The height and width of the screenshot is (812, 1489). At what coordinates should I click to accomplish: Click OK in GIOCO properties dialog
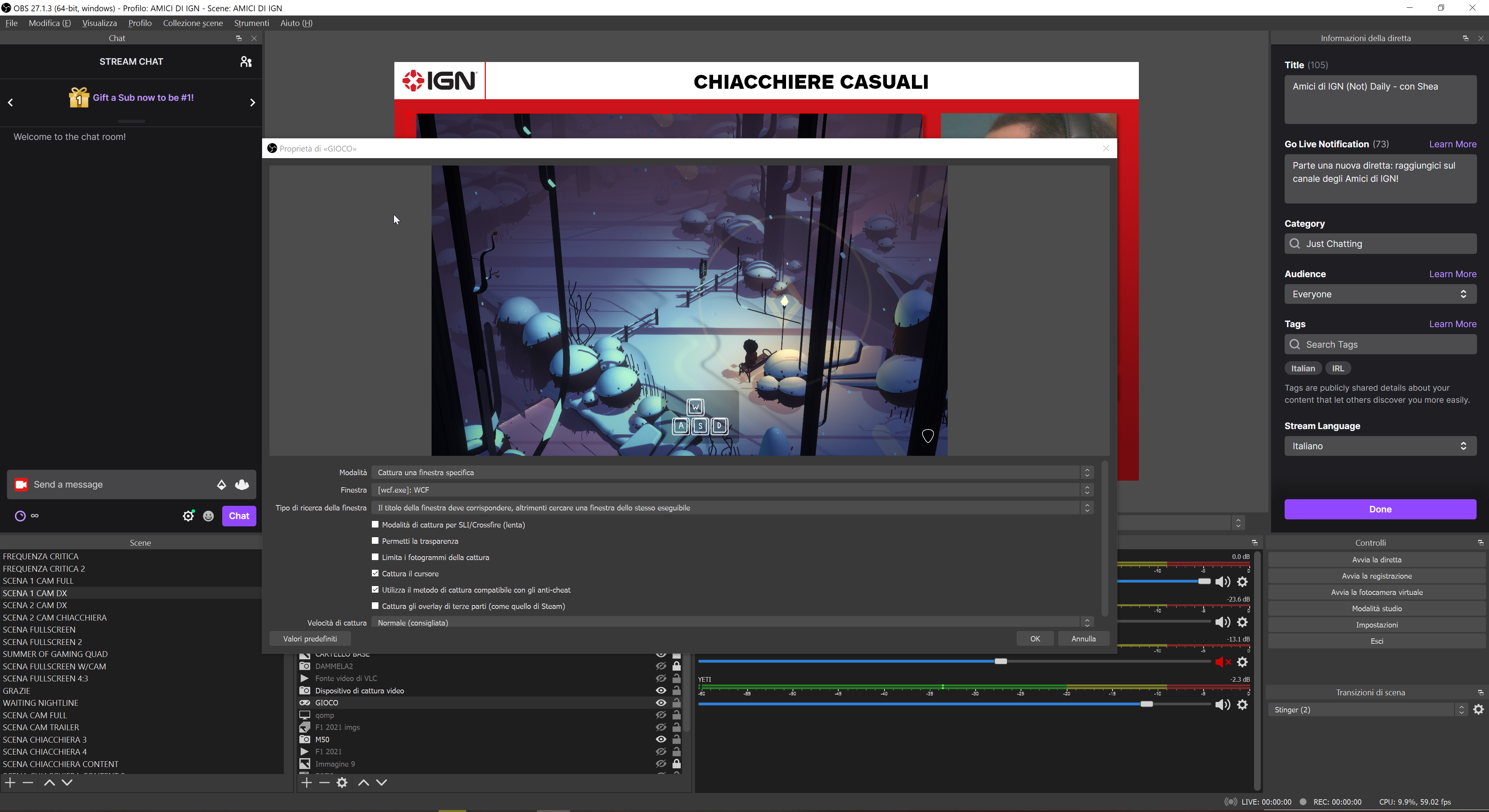click(x=1035, y=639)
